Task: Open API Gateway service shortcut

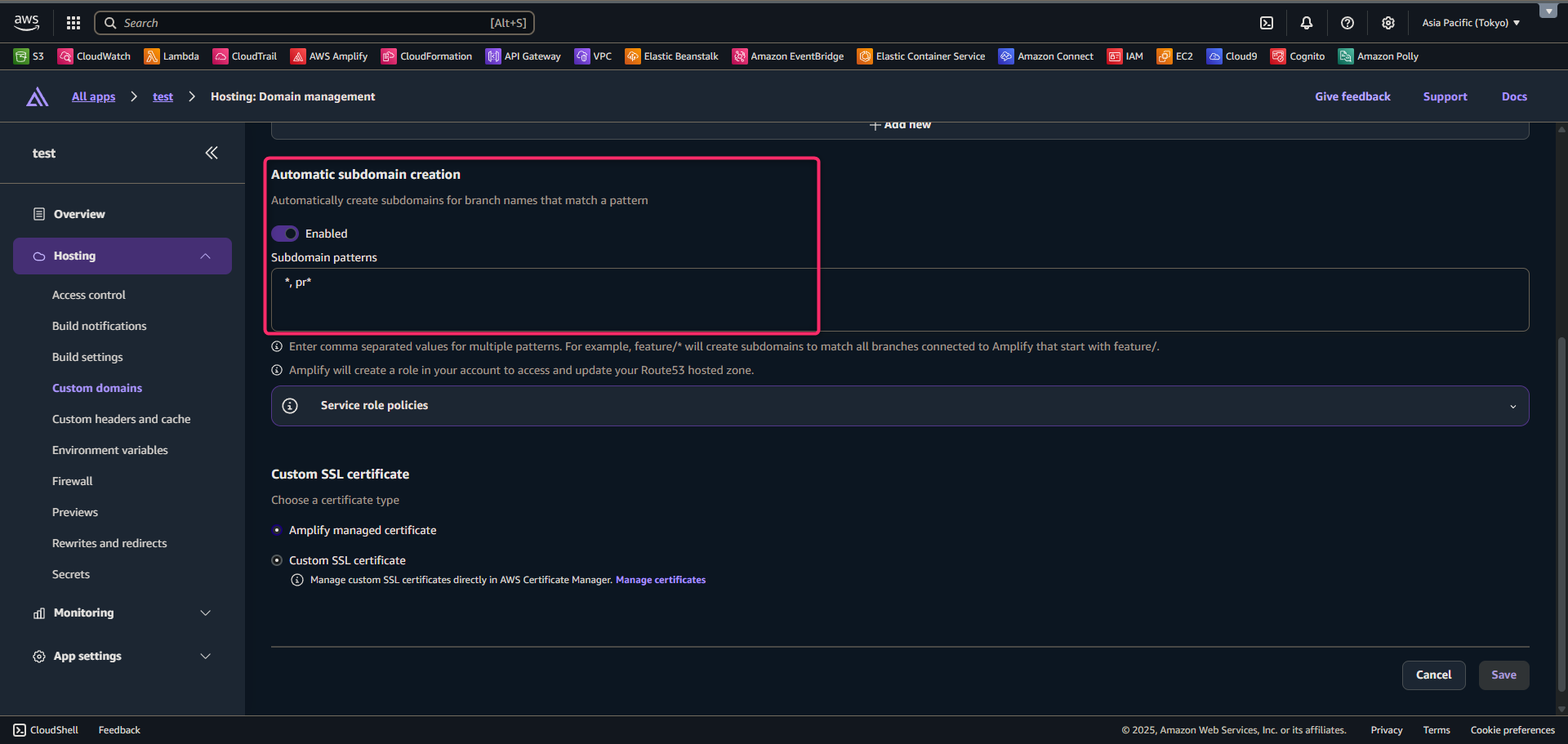Action: (523, 56)
